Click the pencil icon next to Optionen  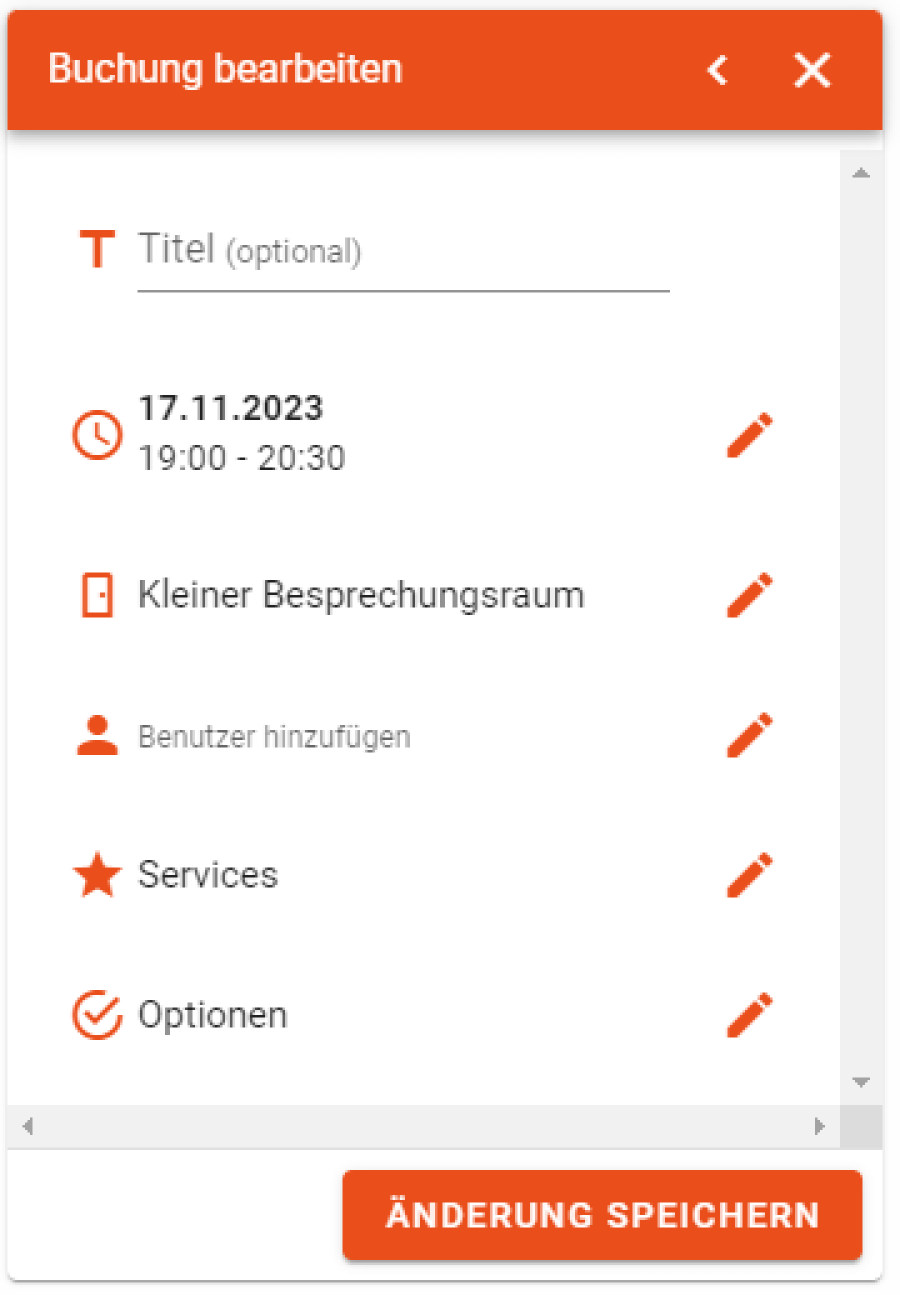point(750,1015)
